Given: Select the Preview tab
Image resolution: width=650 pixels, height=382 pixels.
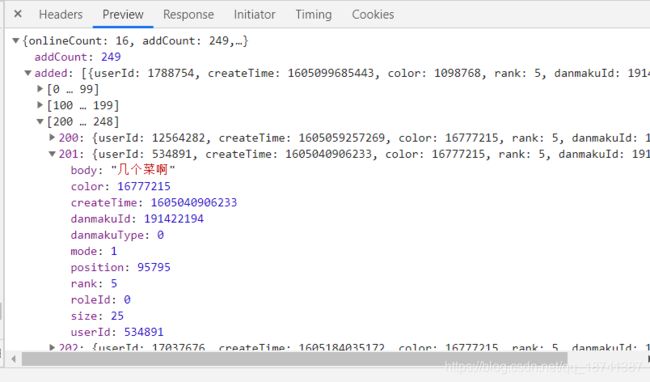Looking at the screenshot, I should pyautogui.click(x=123, y=15).
